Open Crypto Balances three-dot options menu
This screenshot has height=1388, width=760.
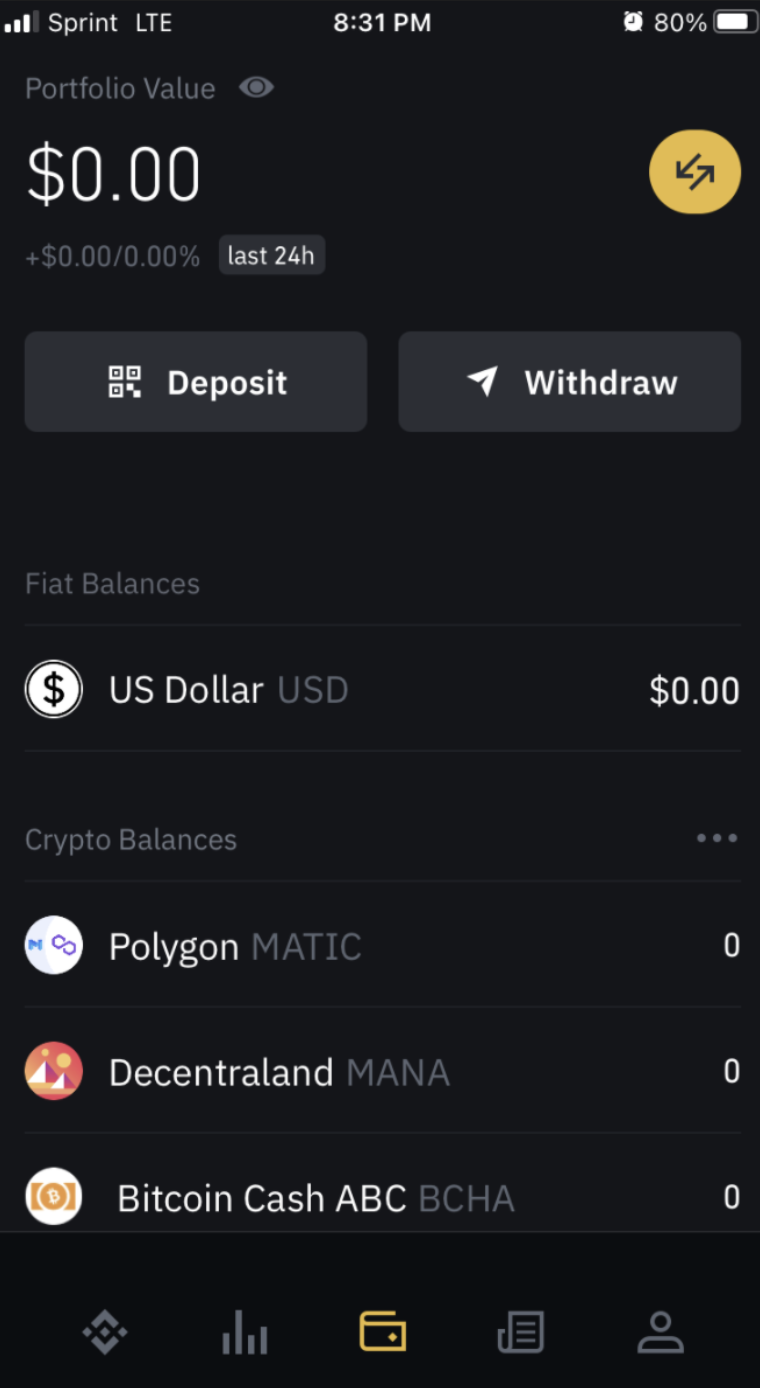(x=717, y=838)
